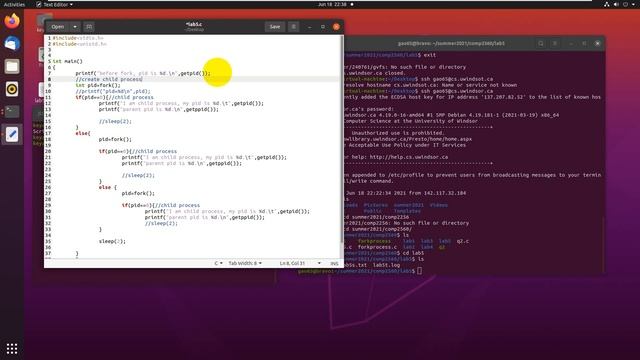Viewport: 640px width, 360px height.
Task: Open Firefox from the dock
Action: coord(12,21)
